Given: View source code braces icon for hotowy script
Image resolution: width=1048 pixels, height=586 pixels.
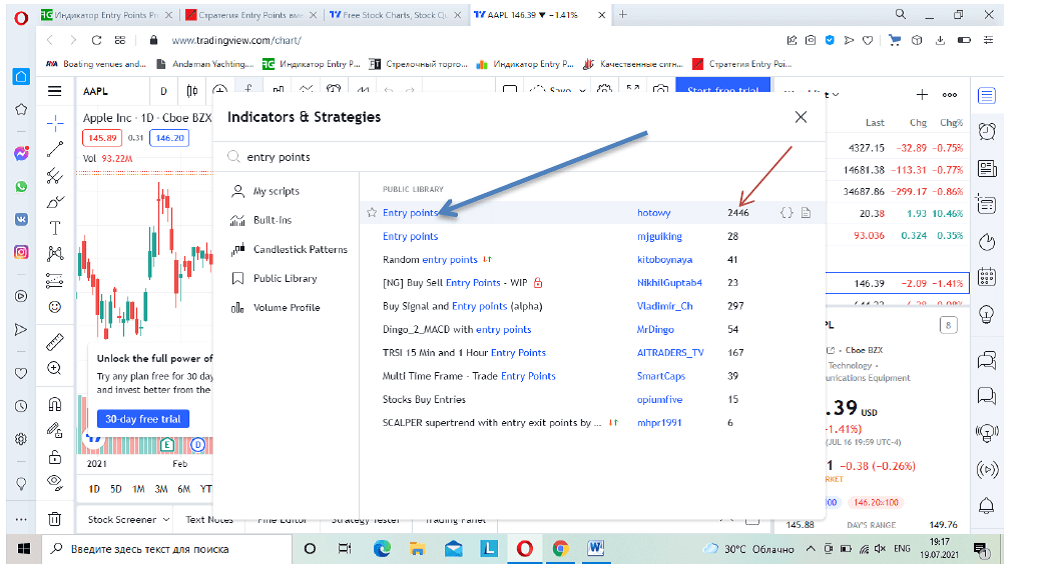Looking at the screenshot, I should (x=787, y=213).
